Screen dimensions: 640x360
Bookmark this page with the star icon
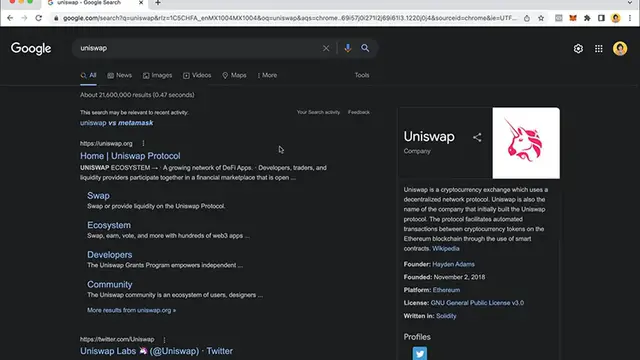coord(541,18)
